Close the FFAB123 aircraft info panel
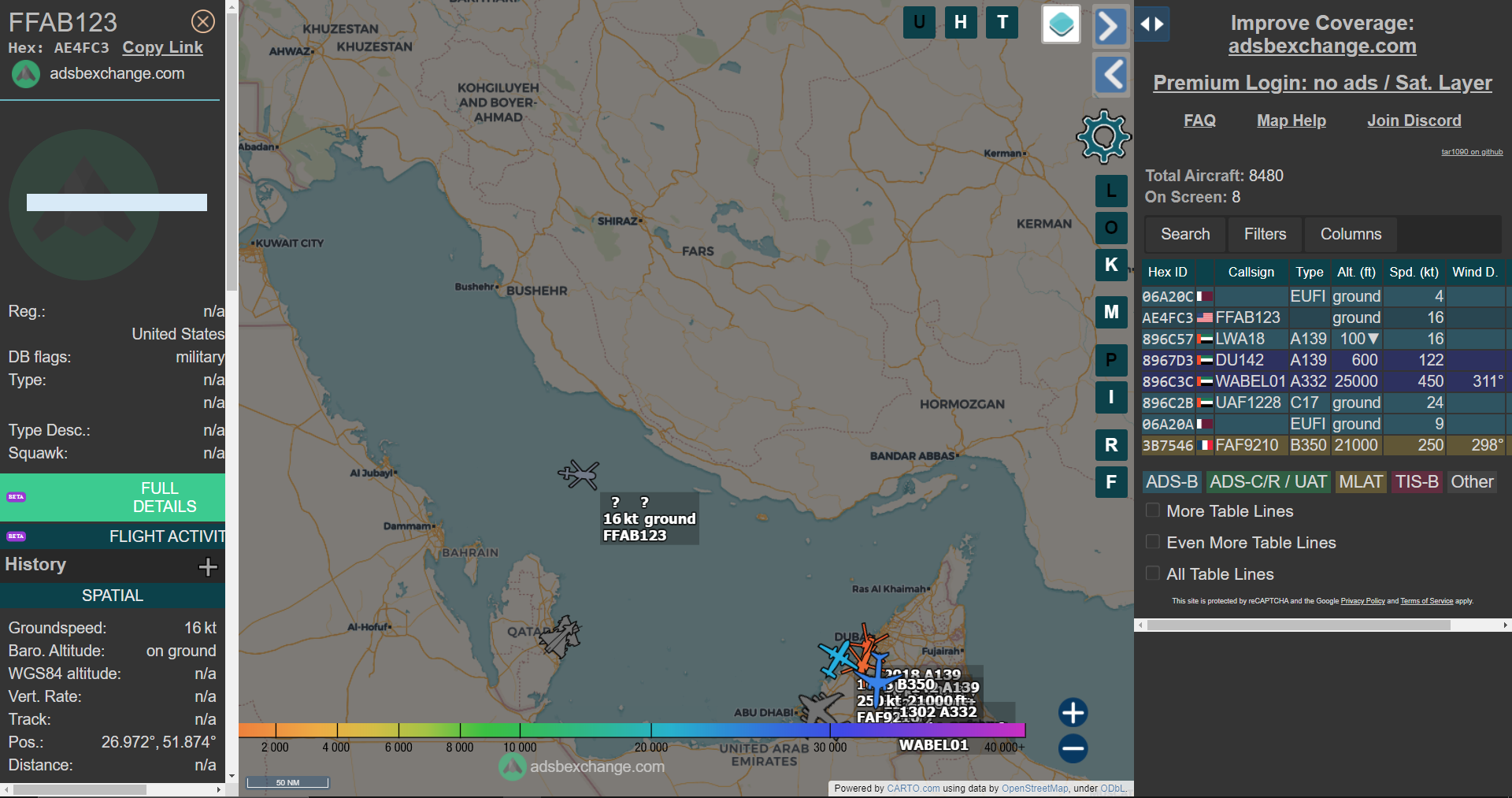This screenshot has width=1512, height=798. 203,21
